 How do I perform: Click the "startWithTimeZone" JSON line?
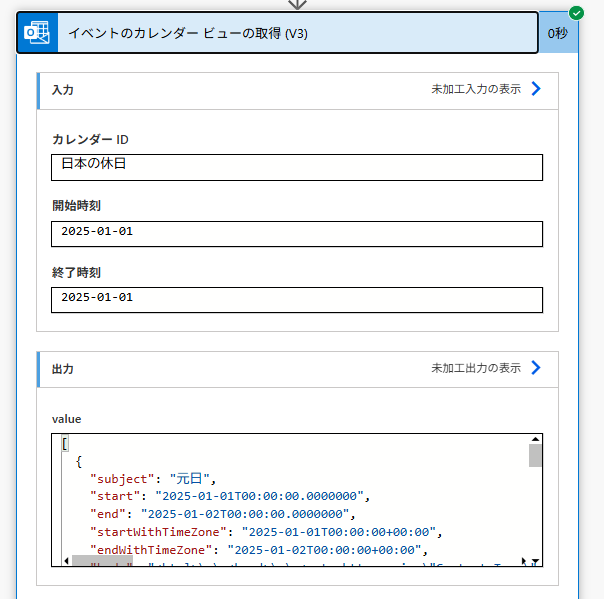click(x=266, y=532)
